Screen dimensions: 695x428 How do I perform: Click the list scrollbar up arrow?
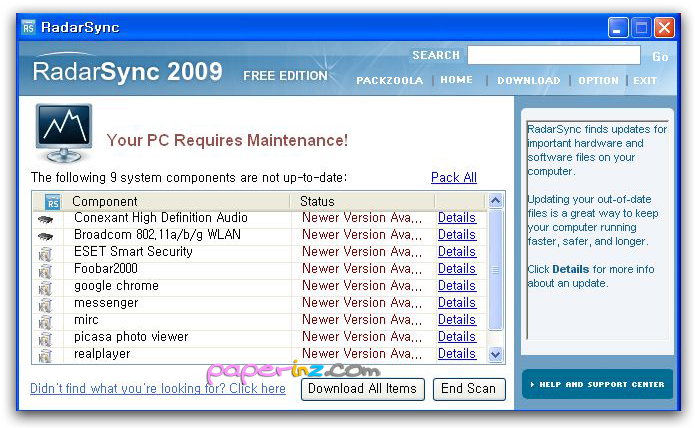[496, 201]
